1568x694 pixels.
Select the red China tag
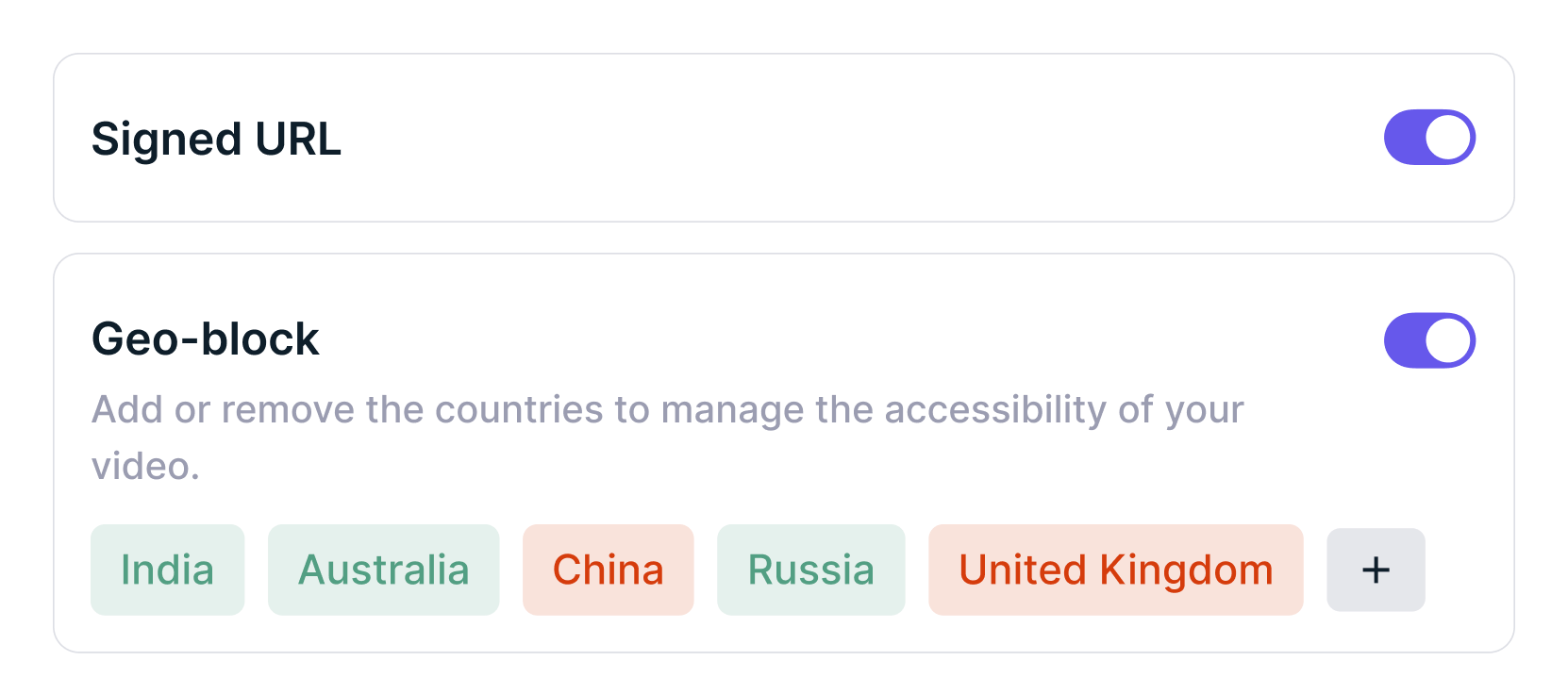pyautogui.click(x=608, y=570)
